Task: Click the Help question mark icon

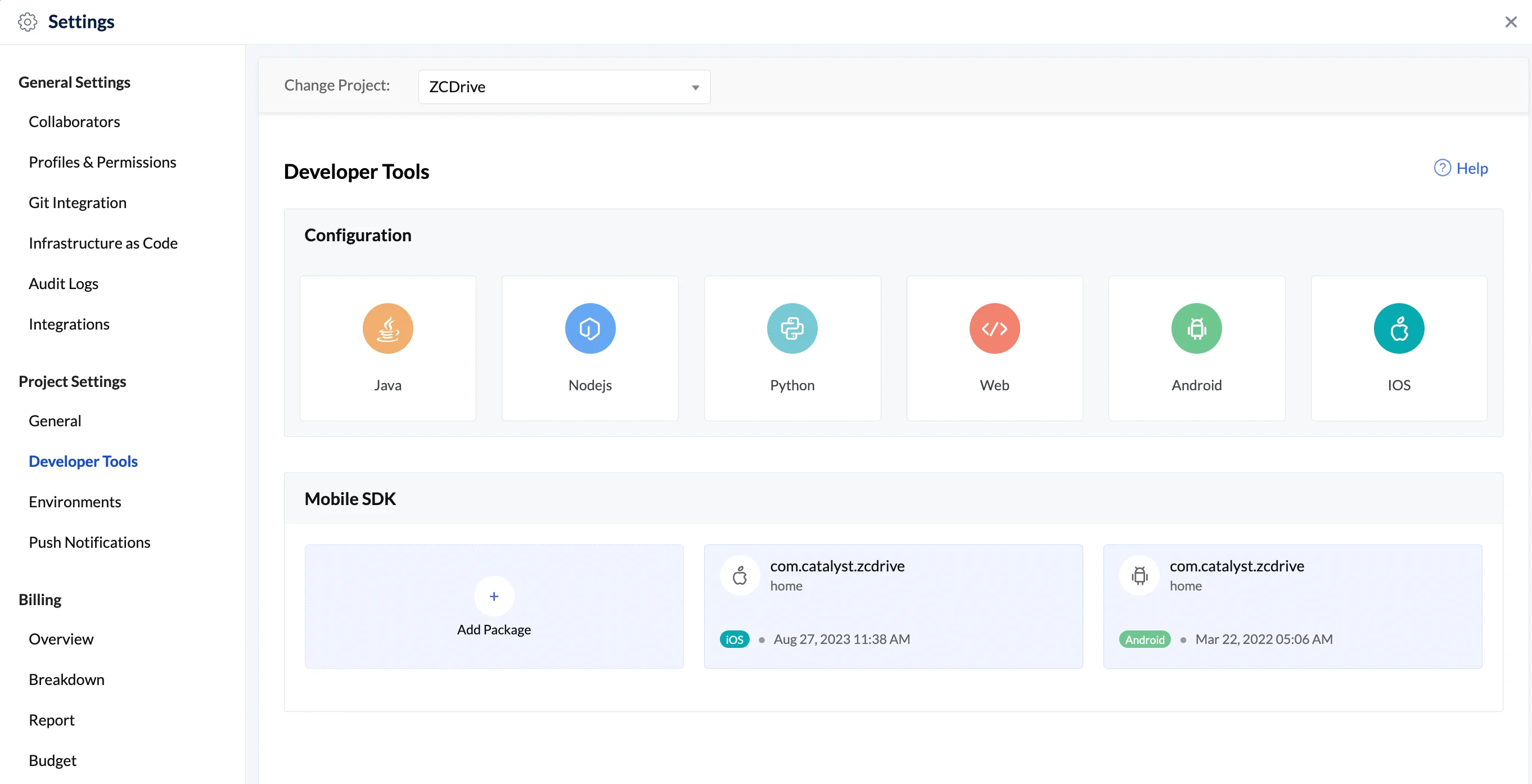Action: tap(1442, 168)
